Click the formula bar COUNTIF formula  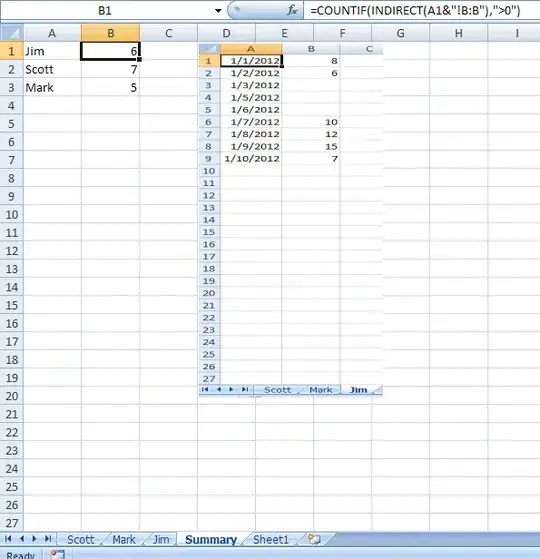pyautogui.click(x=415, y=11)
